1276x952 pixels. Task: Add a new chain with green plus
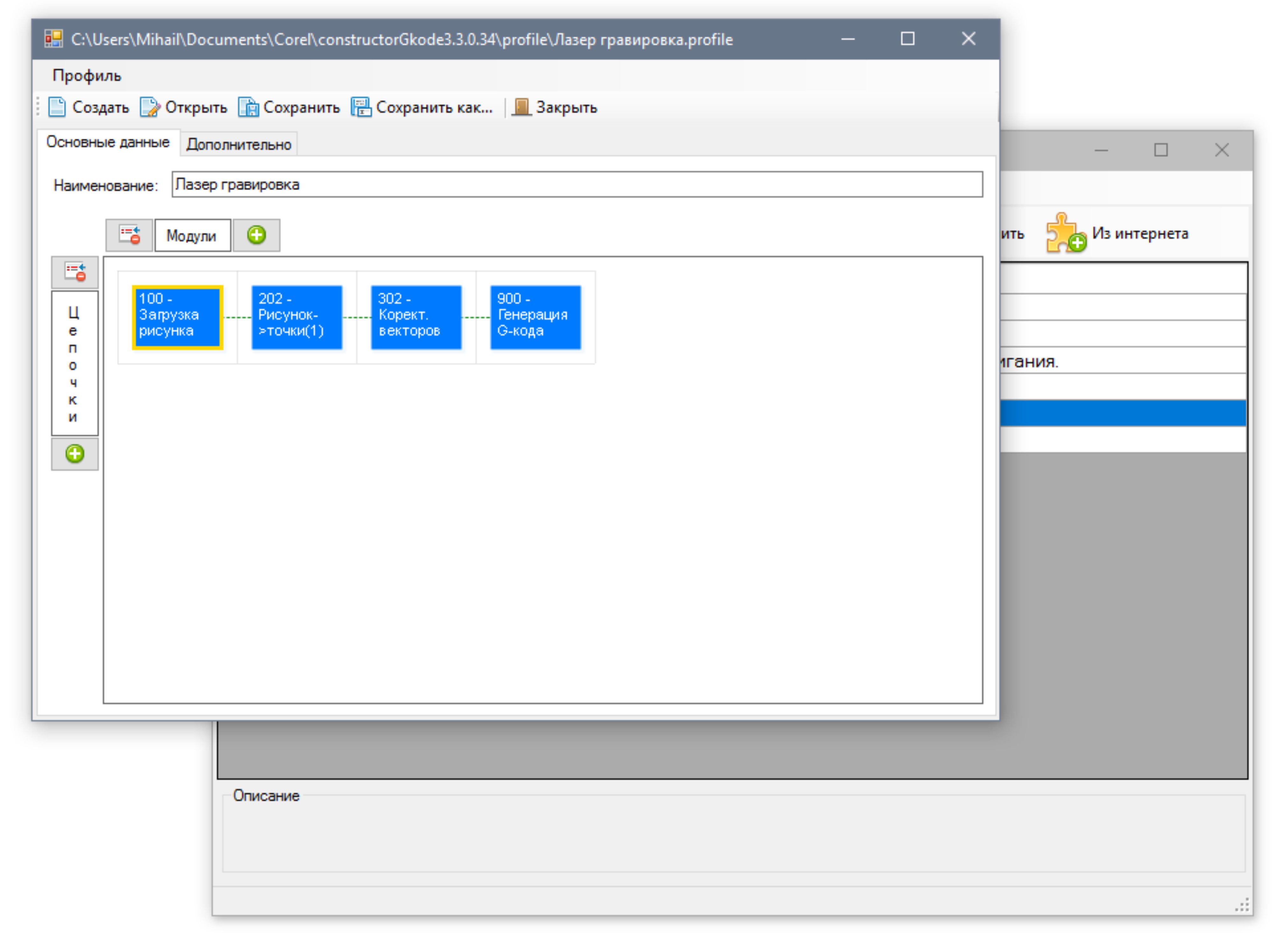pos(75,454)
